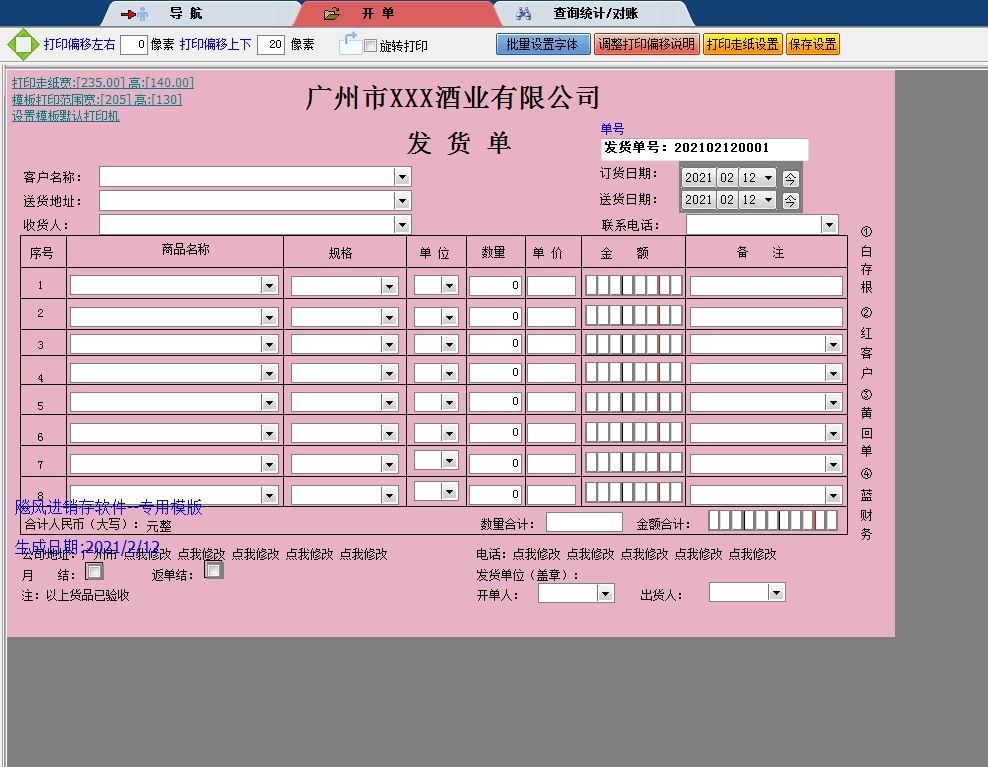Expand the 客户名称 dropdown
The image size is (988, 767).
402,177
